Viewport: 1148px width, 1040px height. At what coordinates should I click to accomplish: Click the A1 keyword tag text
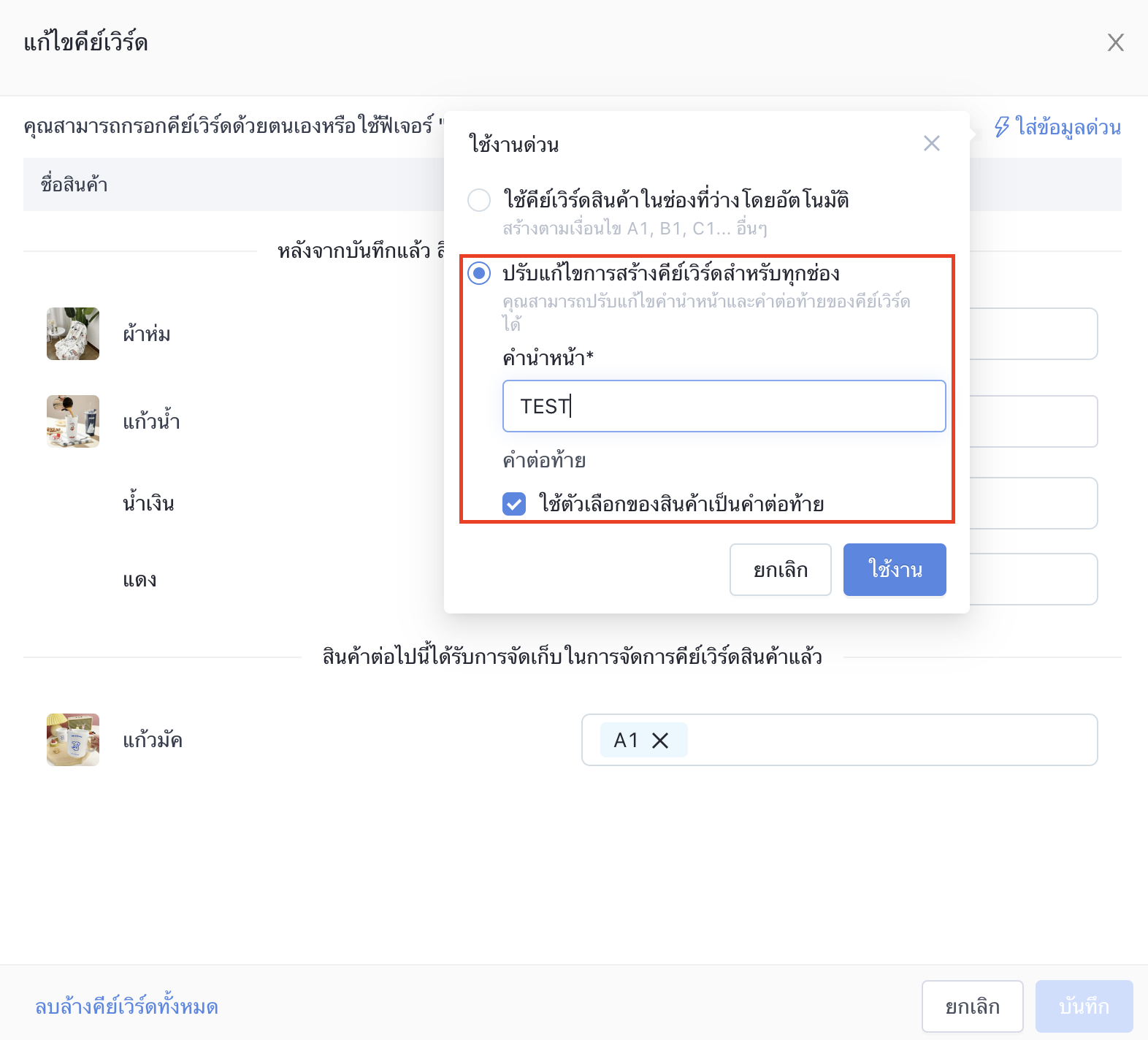point(626,741)
